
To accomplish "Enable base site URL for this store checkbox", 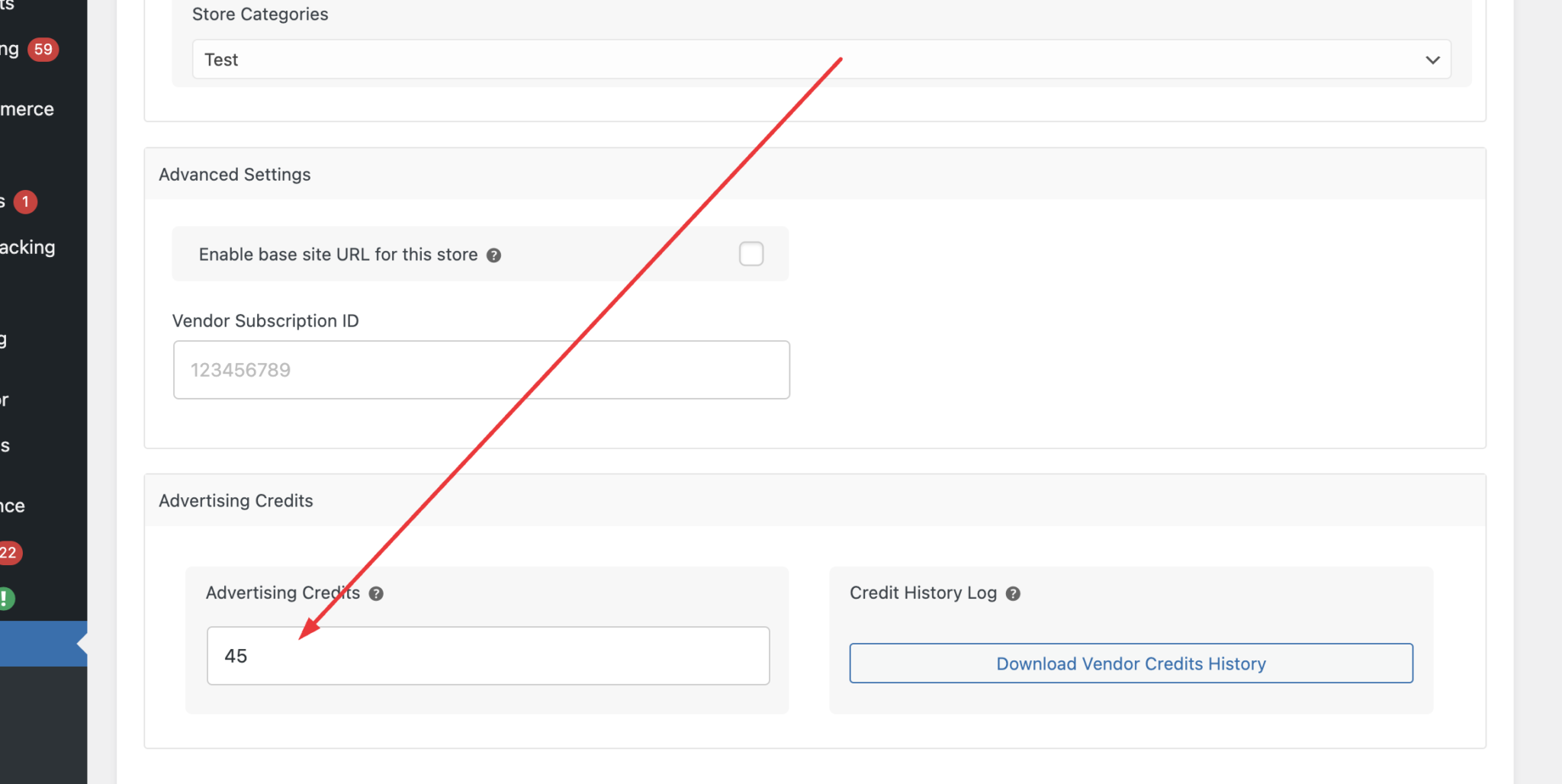I will tap(750, 254).
